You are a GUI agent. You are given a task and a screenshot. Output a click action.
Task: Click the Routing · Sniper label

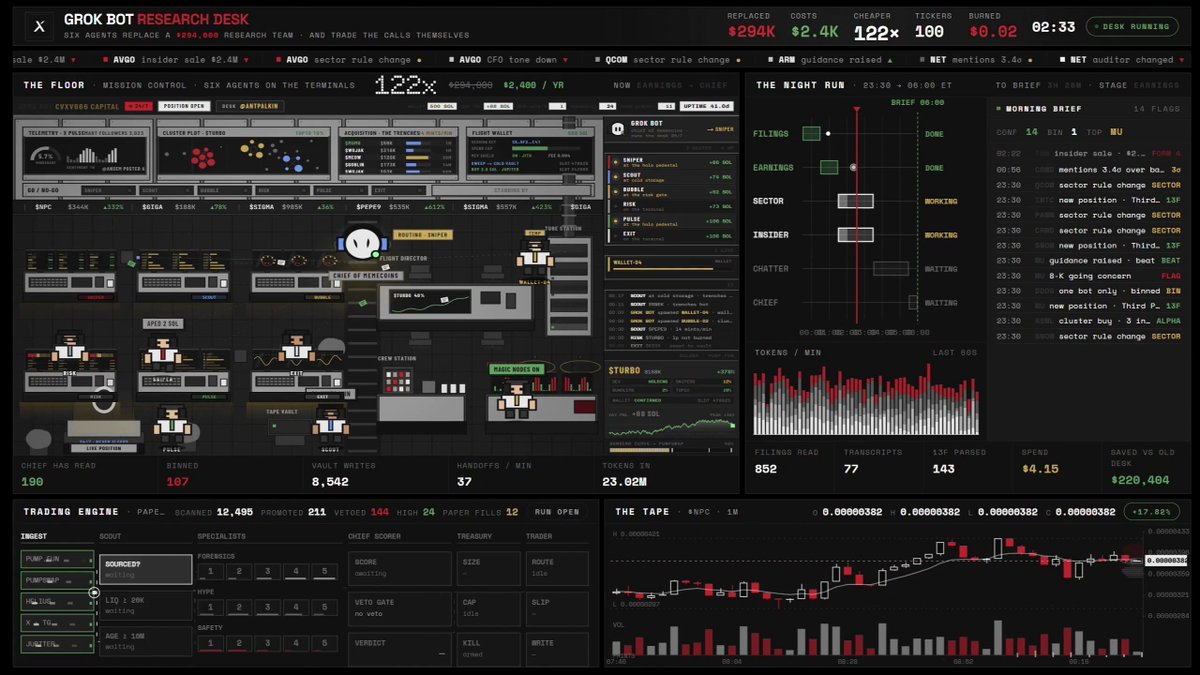(423, 235)
